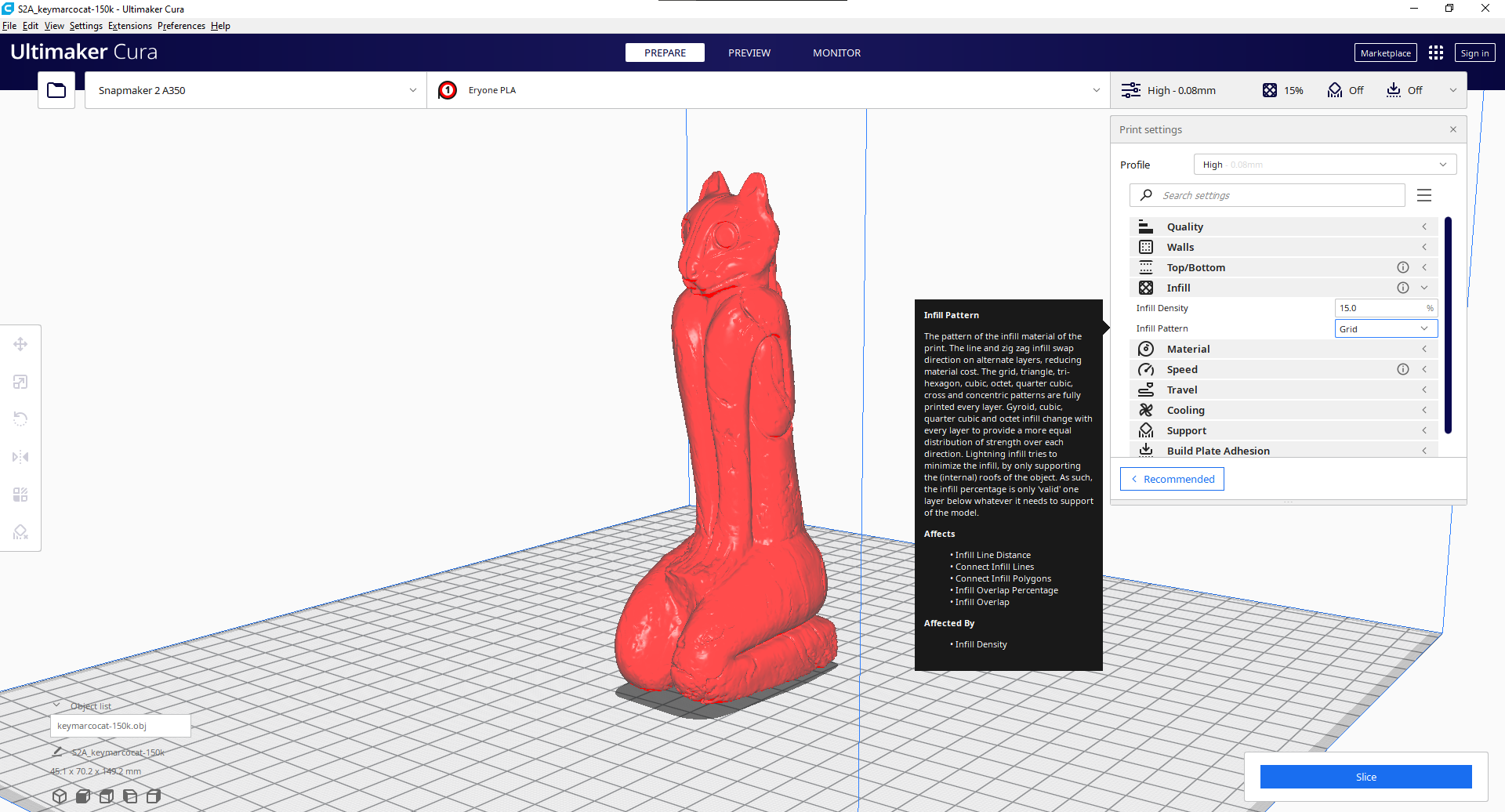Switch to front view cube icon
Image resolution: width=1505 pixels, height=812 pixels.
(82, 796)
